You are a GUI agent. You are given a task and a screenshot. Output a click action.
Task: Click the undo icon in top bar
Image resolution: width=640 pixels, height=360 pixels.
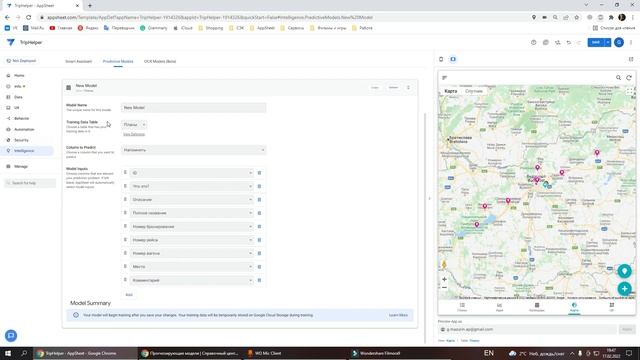click(x=569, y=42)
